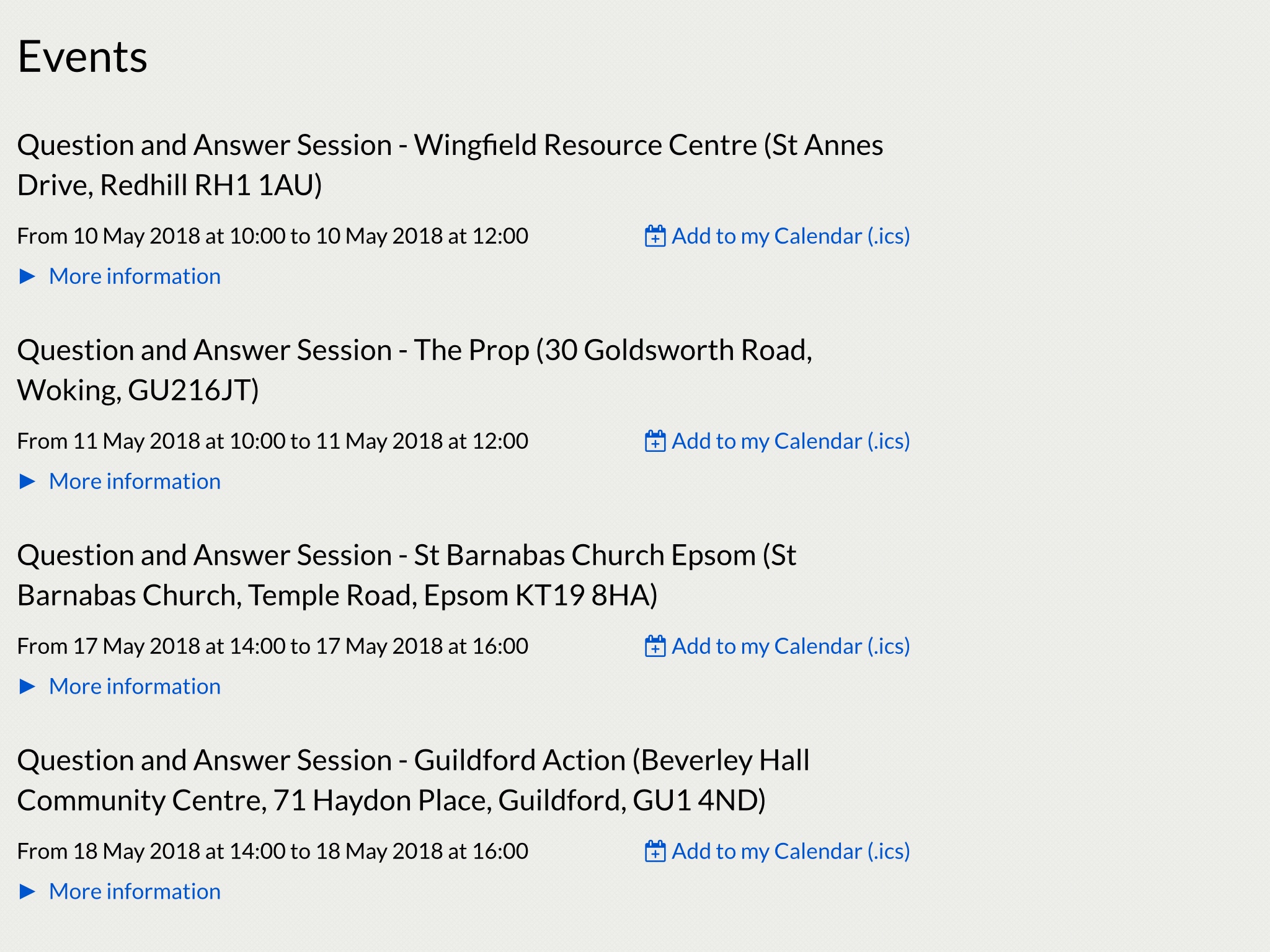Show "More information" for the Redhill session
The height and width of the screenshot is (952, 1270).
tap(135, 276)
